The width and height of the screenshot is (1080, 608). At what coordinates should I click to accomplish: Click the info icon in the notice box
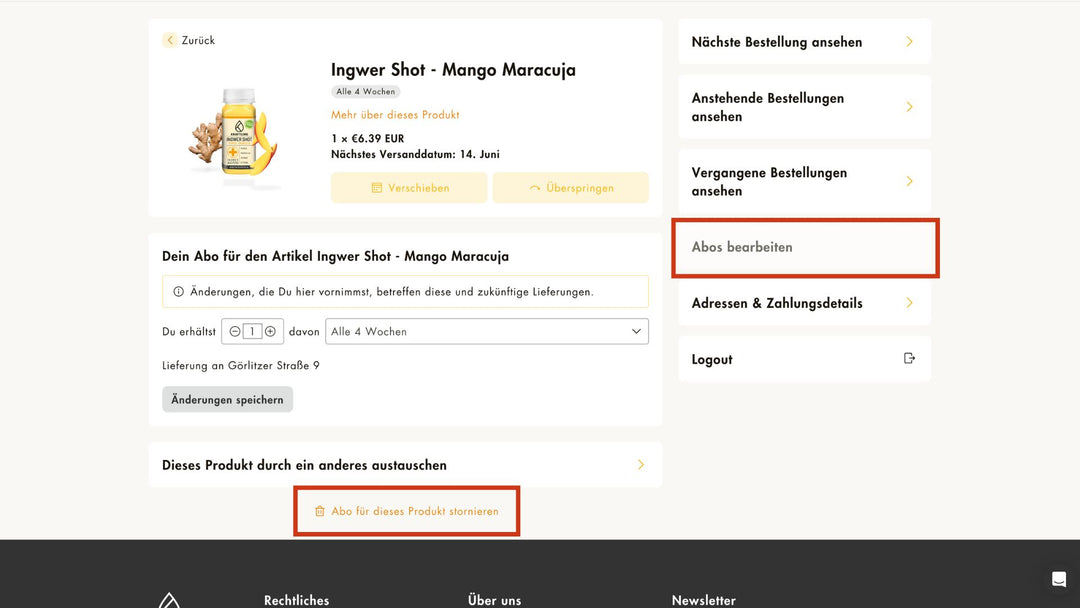tap(178, 292)
